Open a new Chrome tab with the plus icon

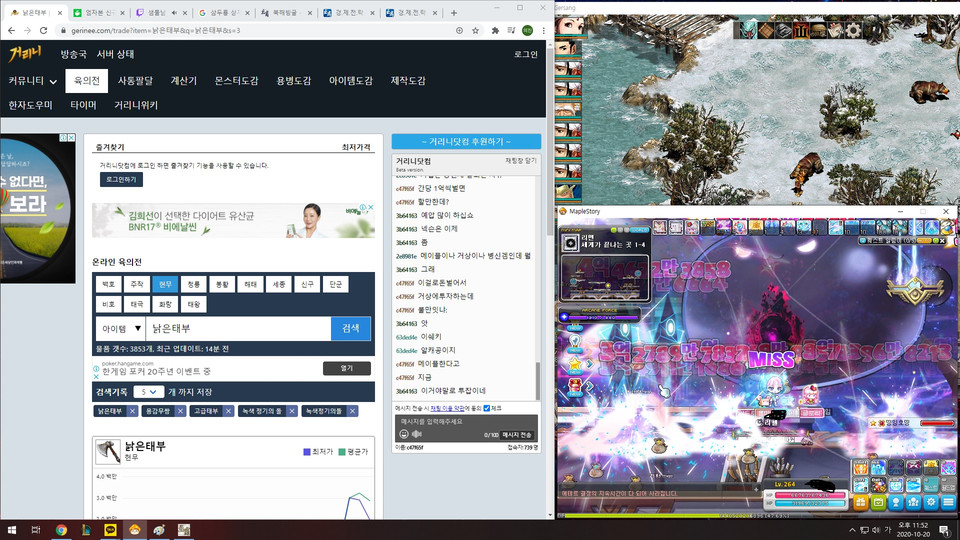pyautogui.click(x=454, y=13)
